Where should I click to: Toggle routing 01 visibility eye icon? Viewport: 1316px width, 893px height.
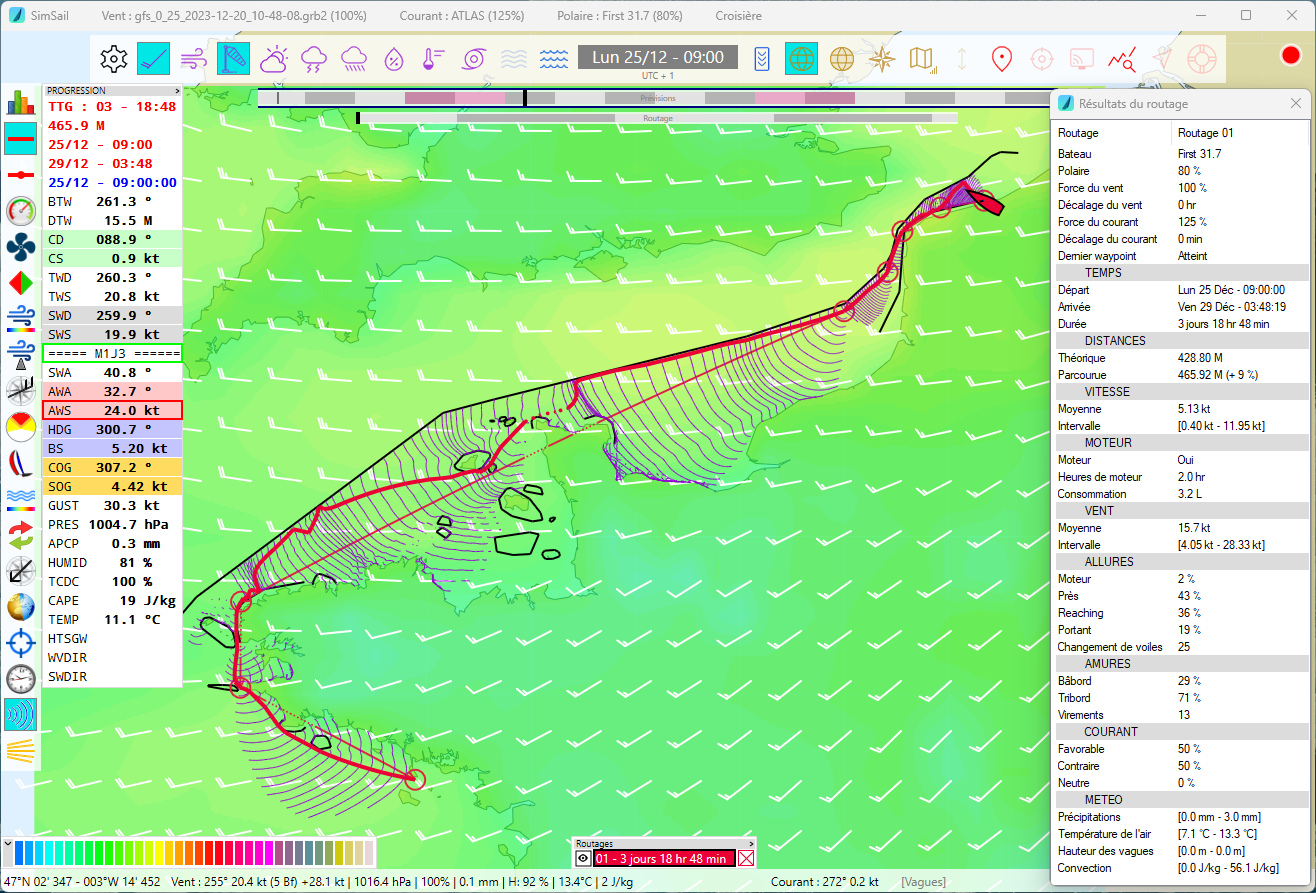point(583,858)
